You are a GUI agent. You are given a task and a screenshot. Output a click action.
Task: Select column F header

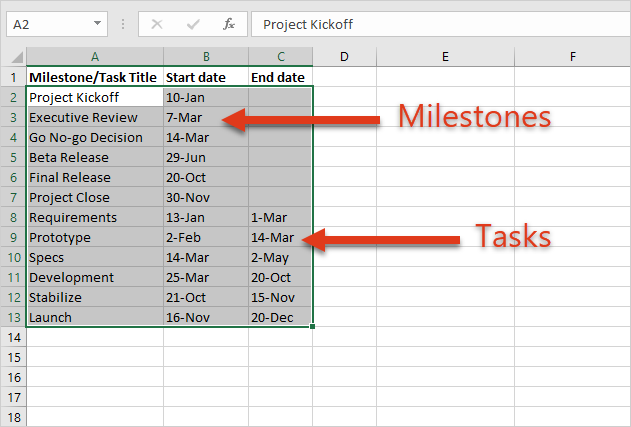573,57
